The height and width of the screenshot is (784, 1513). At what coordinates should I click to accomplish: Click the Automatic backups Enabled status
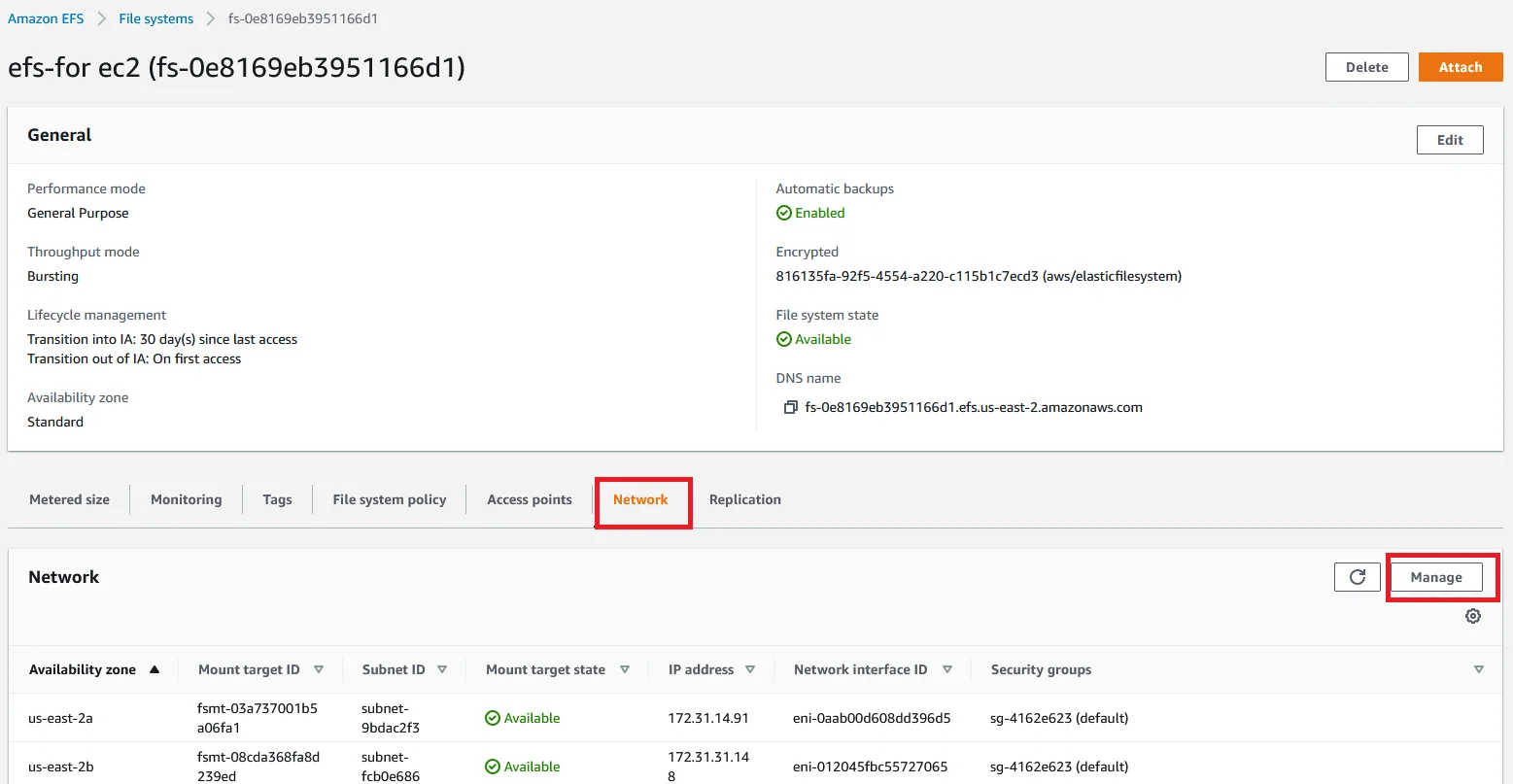tap(810, 213)
